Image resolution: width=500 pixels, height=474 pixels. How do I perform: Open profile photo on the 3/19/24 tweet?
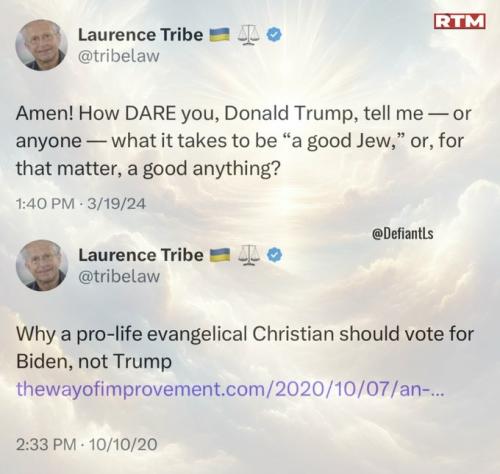42,45
